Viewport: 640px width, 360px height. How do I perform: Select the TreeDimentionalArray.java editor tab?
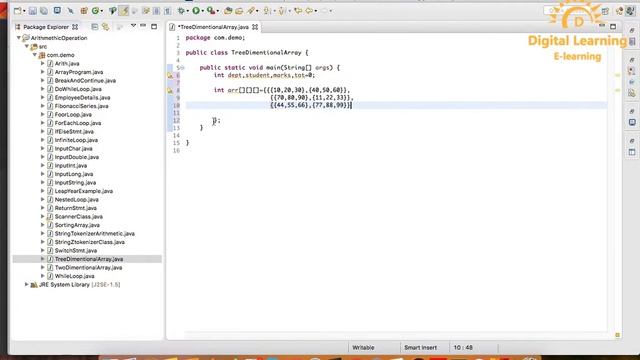pos(213,27)
